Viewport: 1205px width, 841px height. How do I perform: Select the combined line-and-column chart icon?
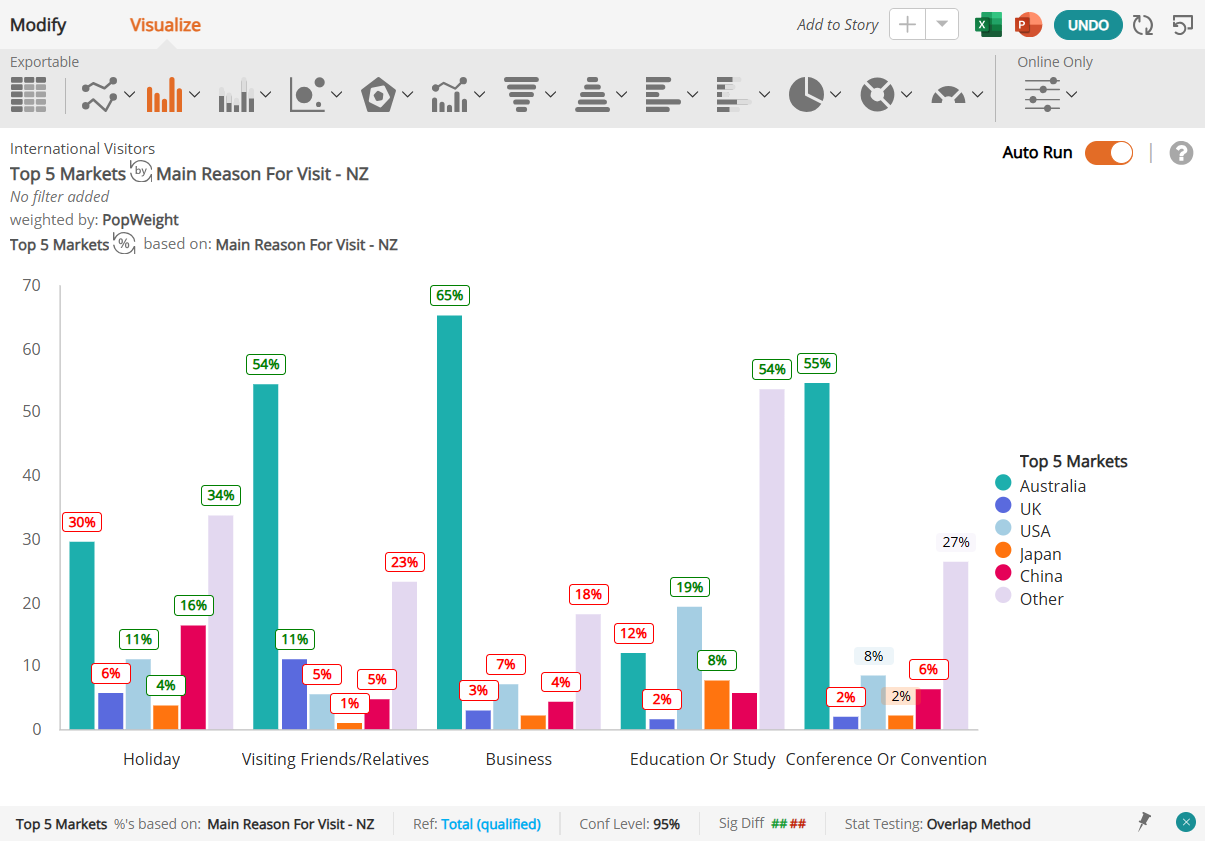pos(450,94)
